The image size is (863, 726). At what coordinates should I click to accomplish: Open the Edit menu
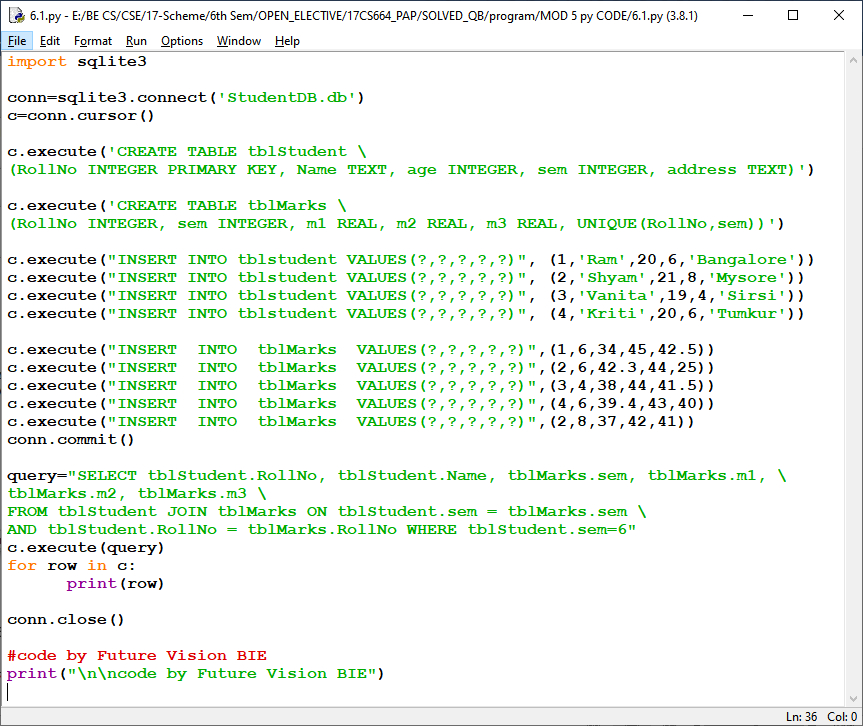(50, 41)
